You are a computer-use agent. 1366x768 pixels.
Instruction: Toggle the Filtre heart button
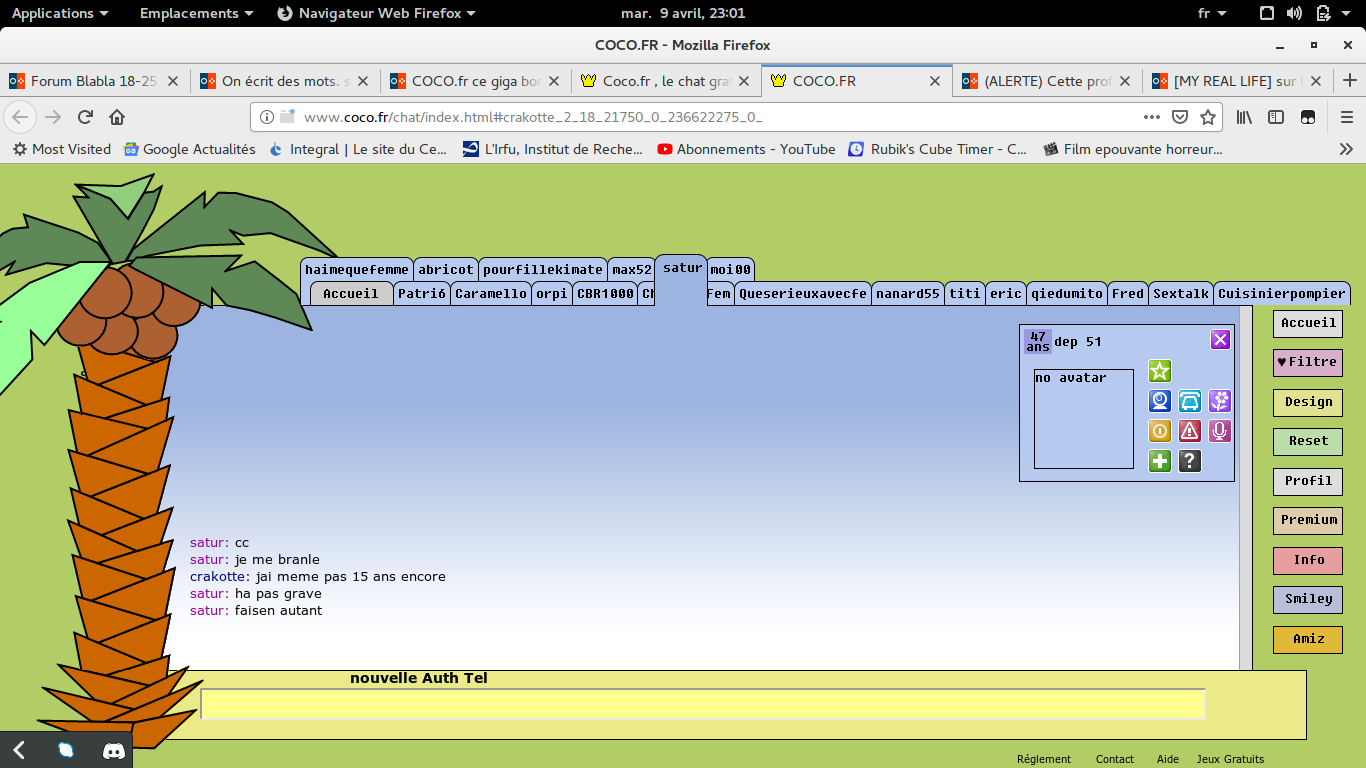pyautogui.click(x=1307, y=362)
